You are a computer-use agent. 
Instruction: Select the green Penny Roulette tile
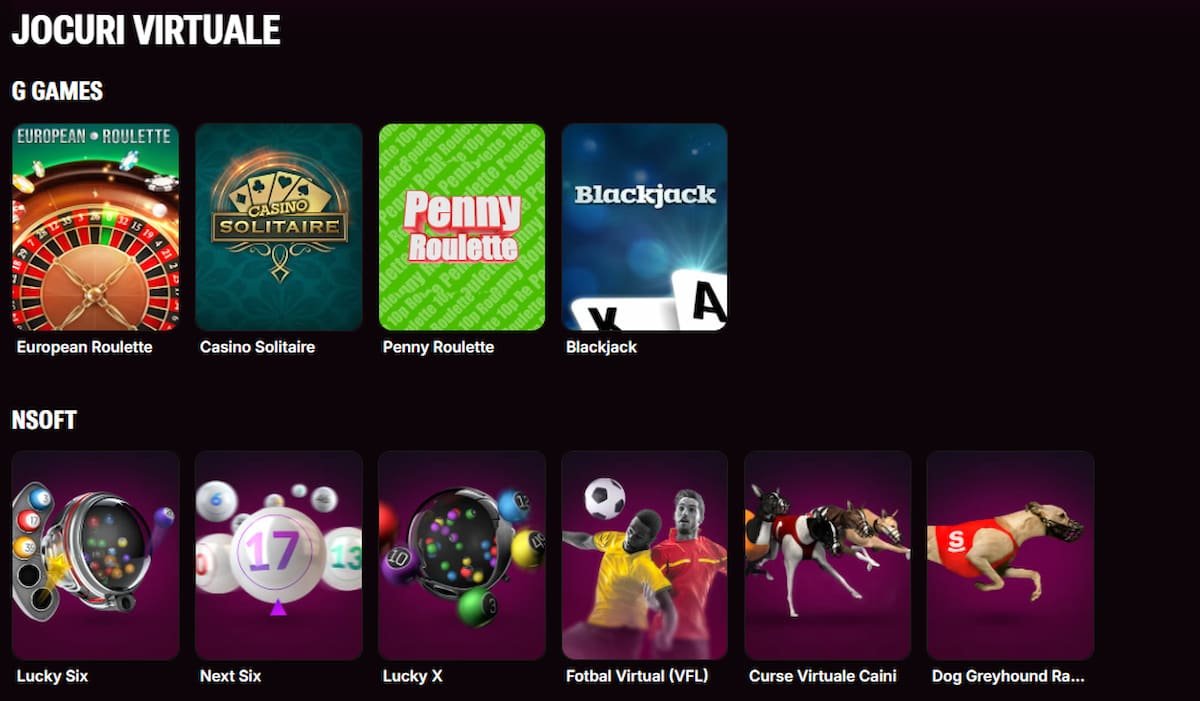click(462, 227)
